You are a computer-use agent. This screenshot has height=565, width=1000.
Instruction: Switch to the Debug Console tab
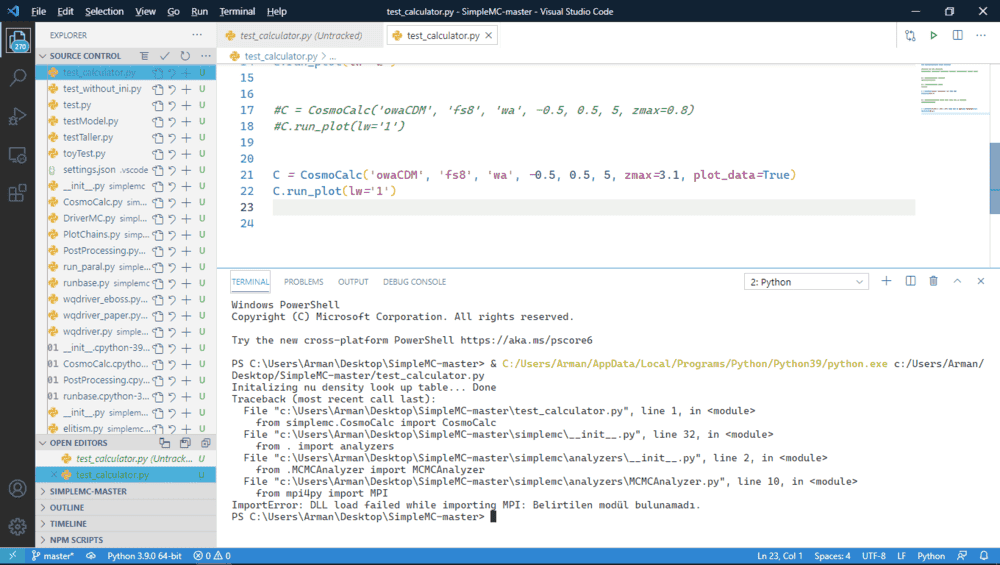(x=414, y=282)
